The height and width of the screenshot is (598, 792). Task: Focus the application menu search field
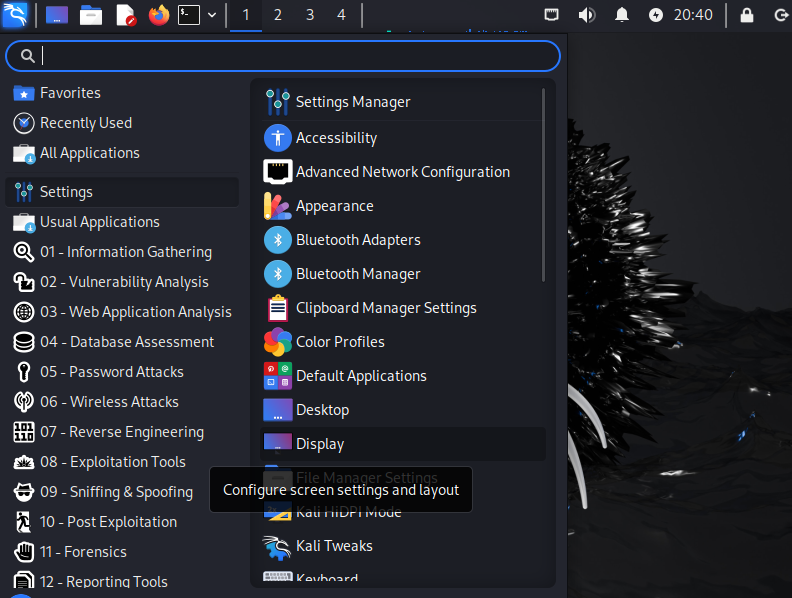click(x=283, y=56)
